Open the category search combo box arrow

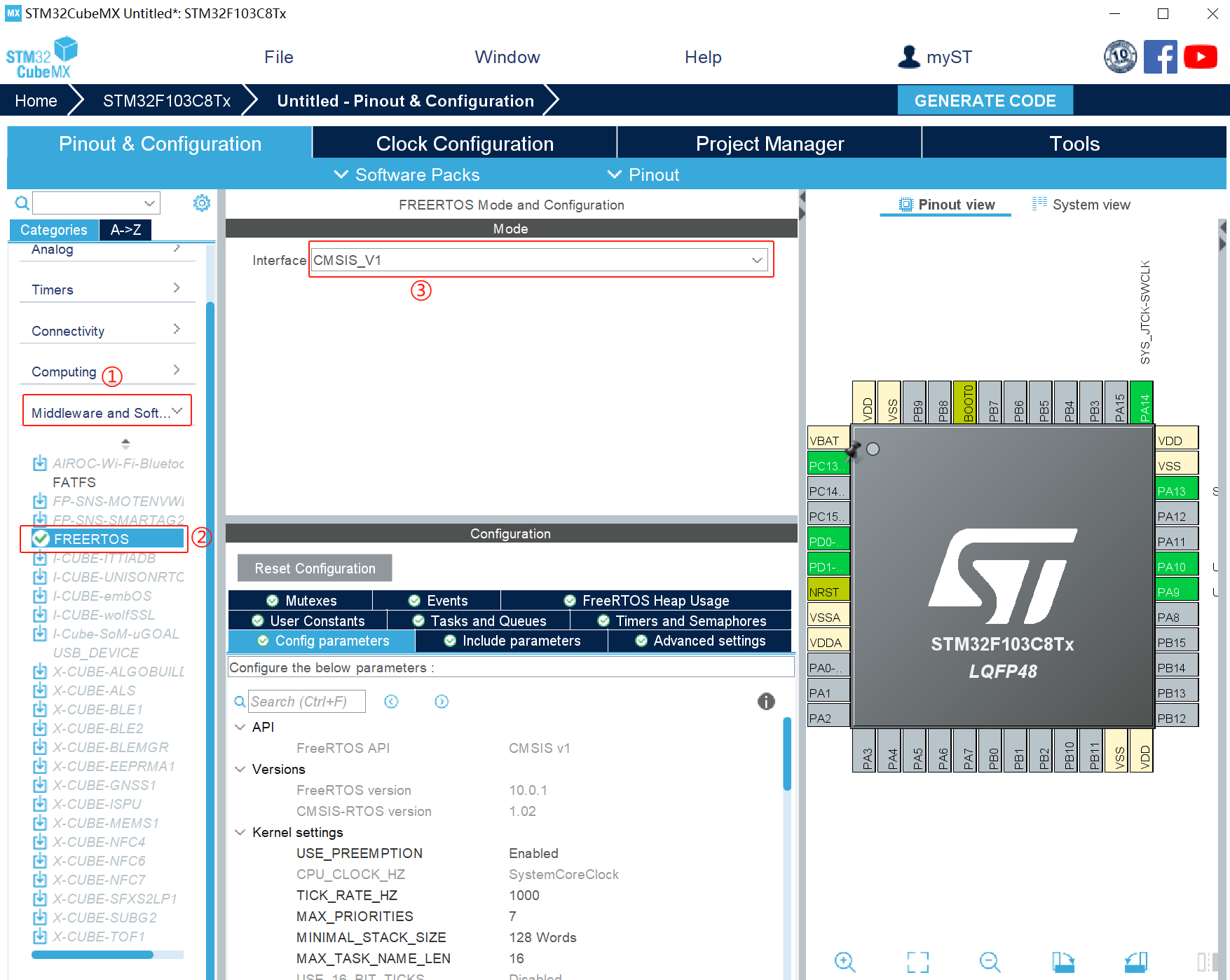pos(149,203)
